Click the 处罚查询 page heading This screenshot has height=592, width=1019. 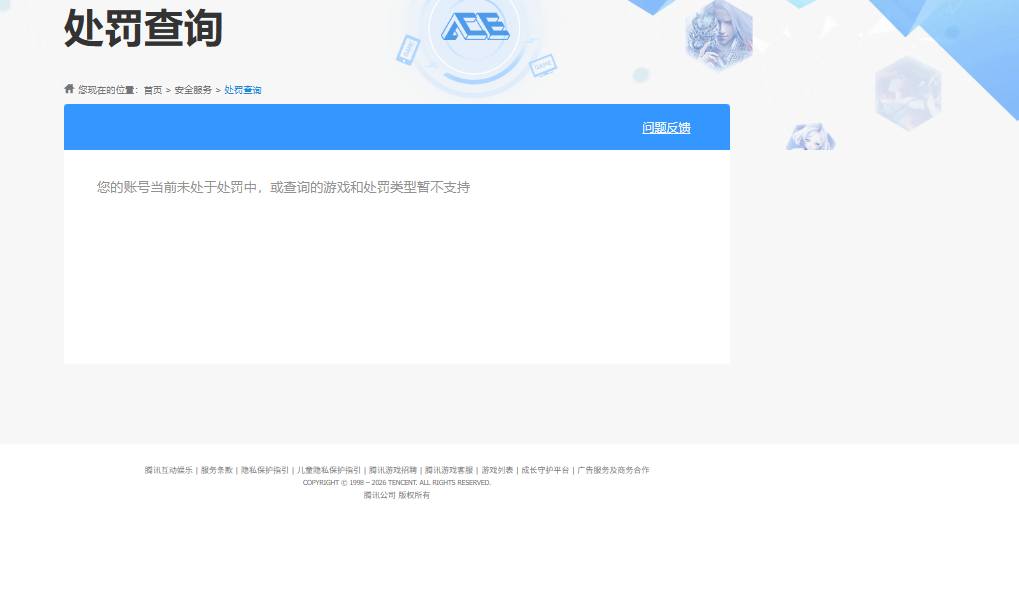tap(143, 28)
